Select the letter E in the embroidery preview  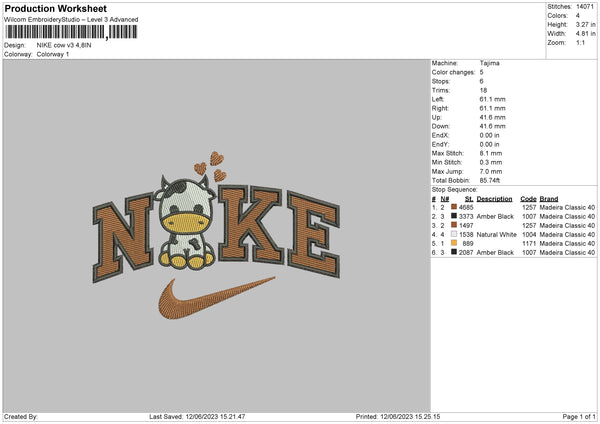[314, 234]
